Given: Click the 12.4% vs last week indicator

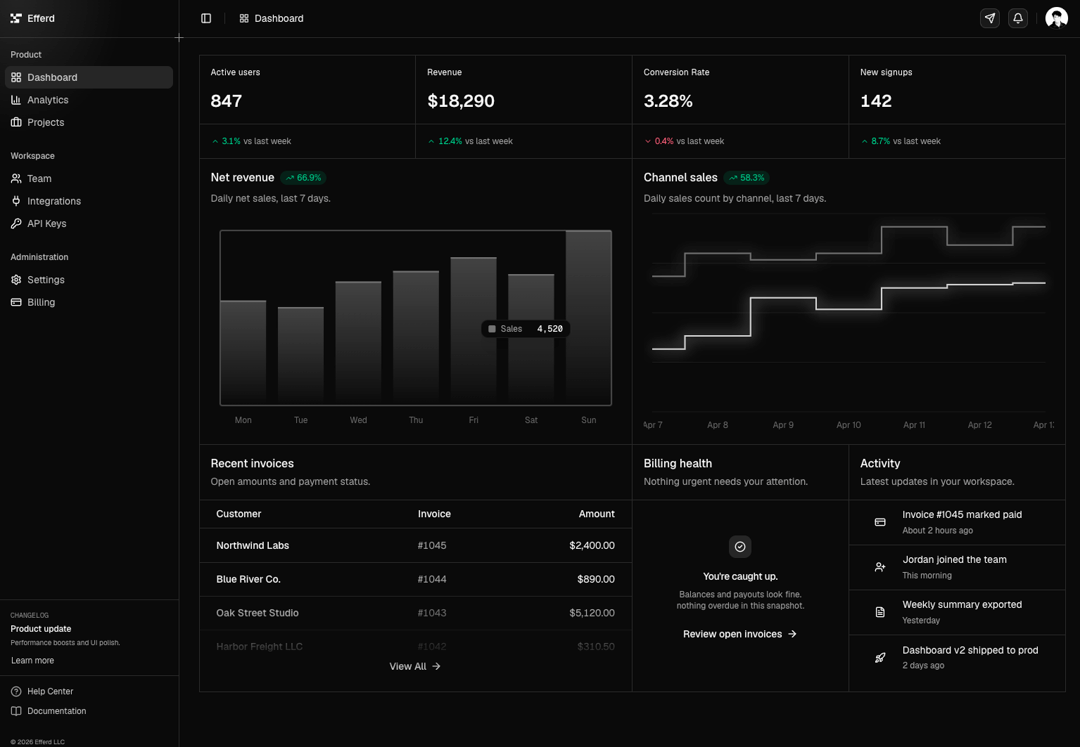Looking at the screenshot, I should [x=470, y=141].
